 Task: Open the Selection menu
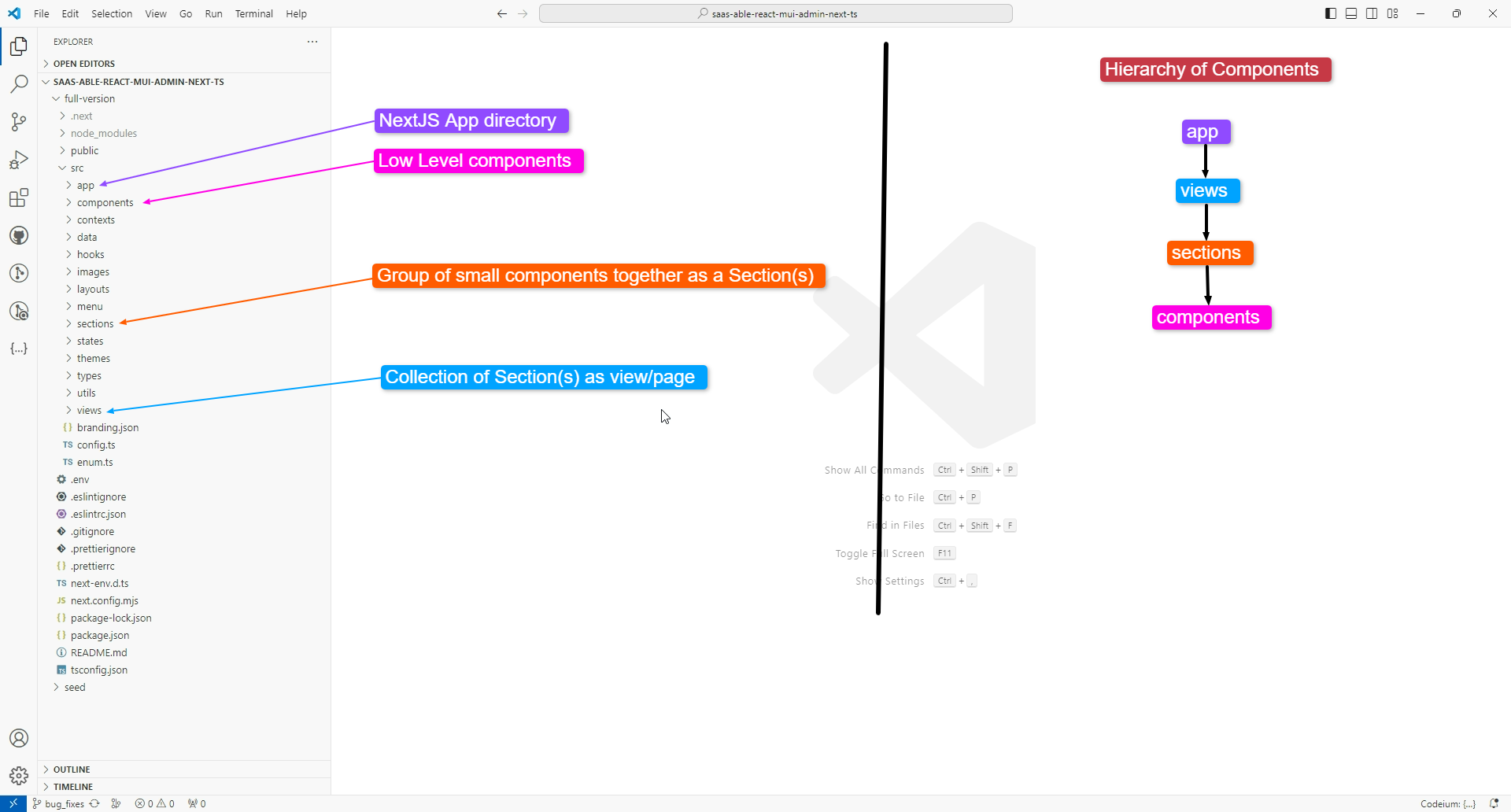[112, 13]
